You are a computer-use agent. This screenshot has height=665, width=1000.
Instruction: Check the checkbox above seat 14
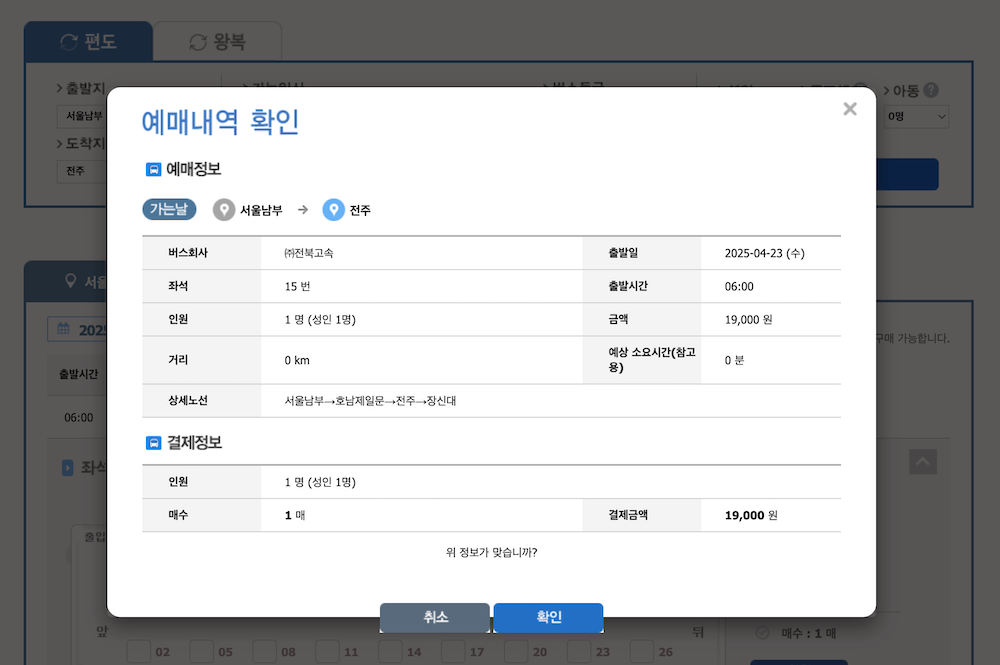tap(388, 650)
